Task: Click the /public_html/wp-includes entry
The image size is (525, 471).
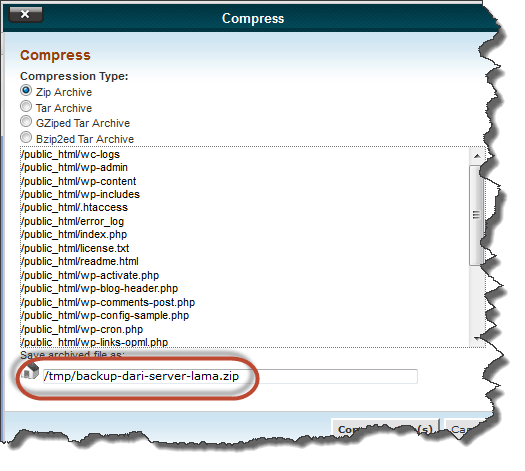Action: coord(80,194)
